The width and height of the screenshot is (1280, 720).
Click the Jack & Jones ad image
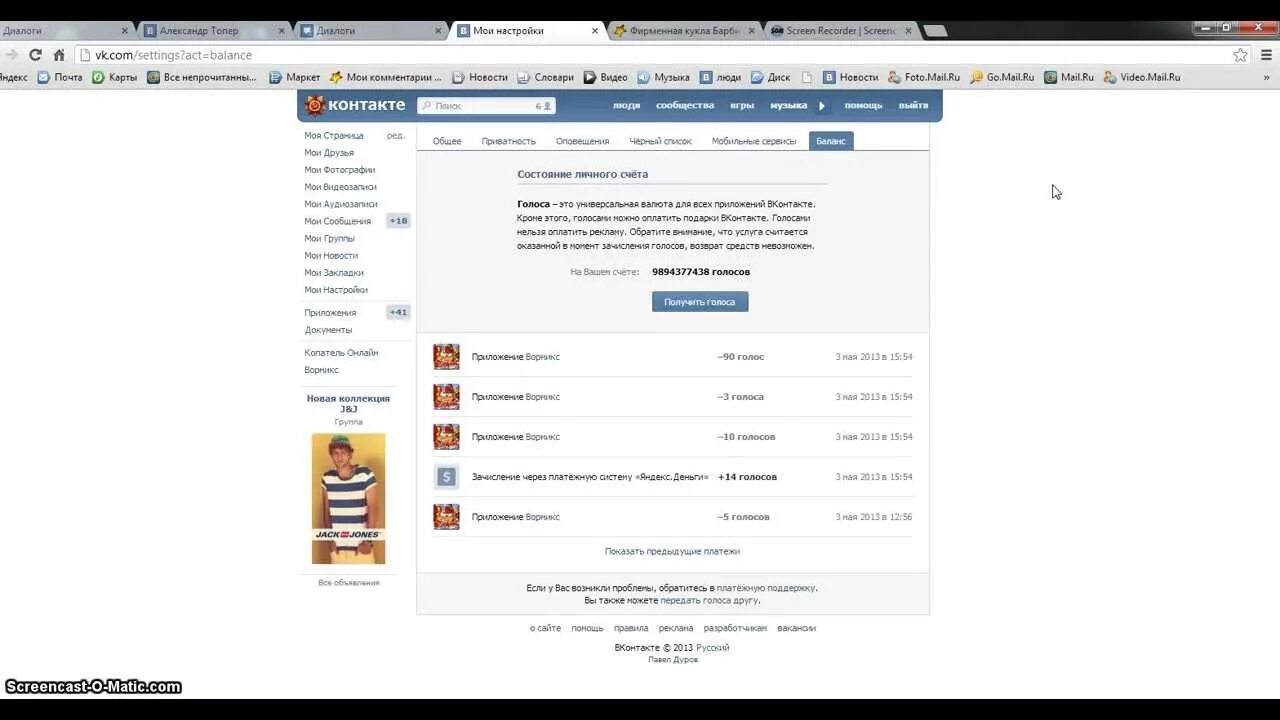tap(348, 499)
